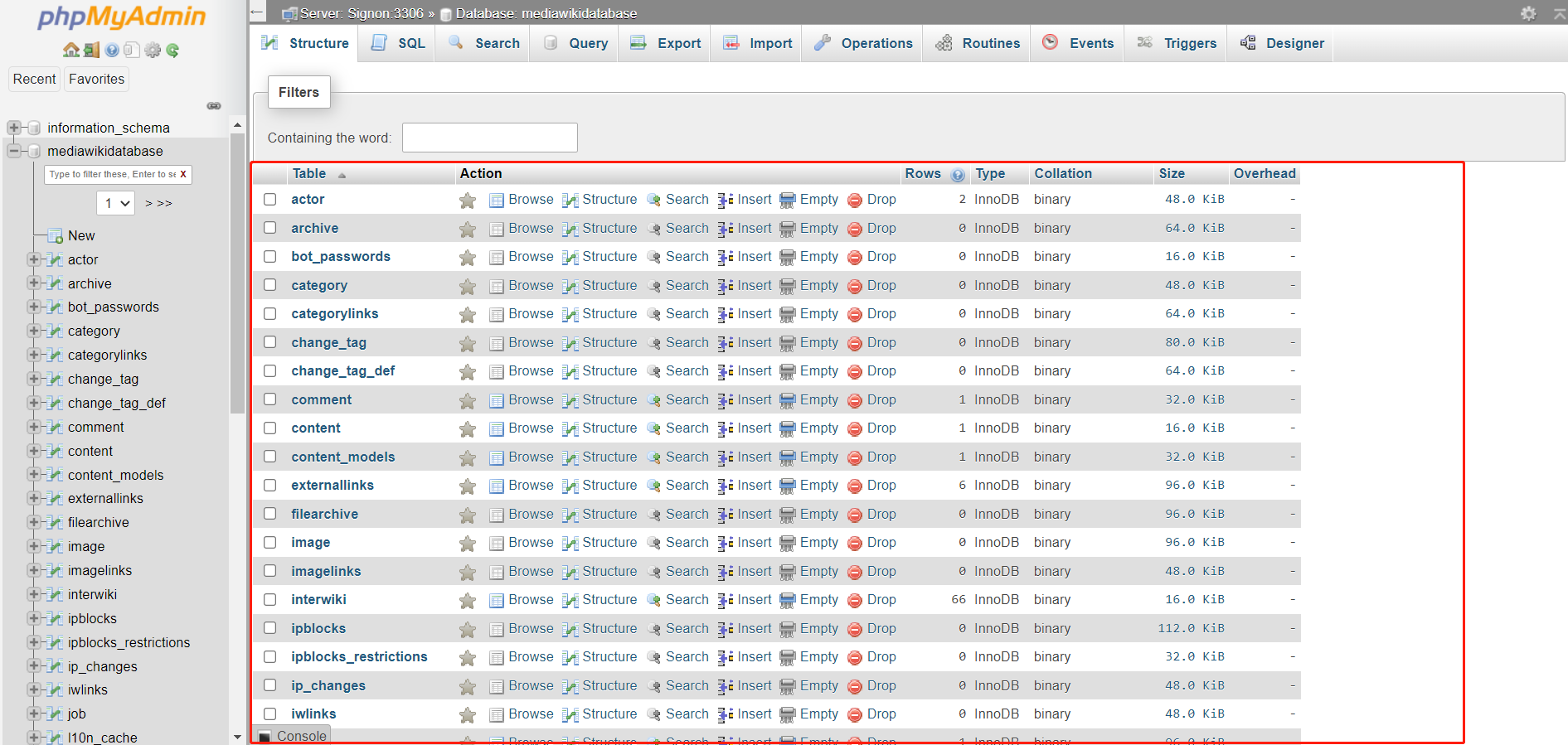Open the settings gear icon in sidebar
This screenshot has height=745, width=1568.
click(x=153, y=50)
